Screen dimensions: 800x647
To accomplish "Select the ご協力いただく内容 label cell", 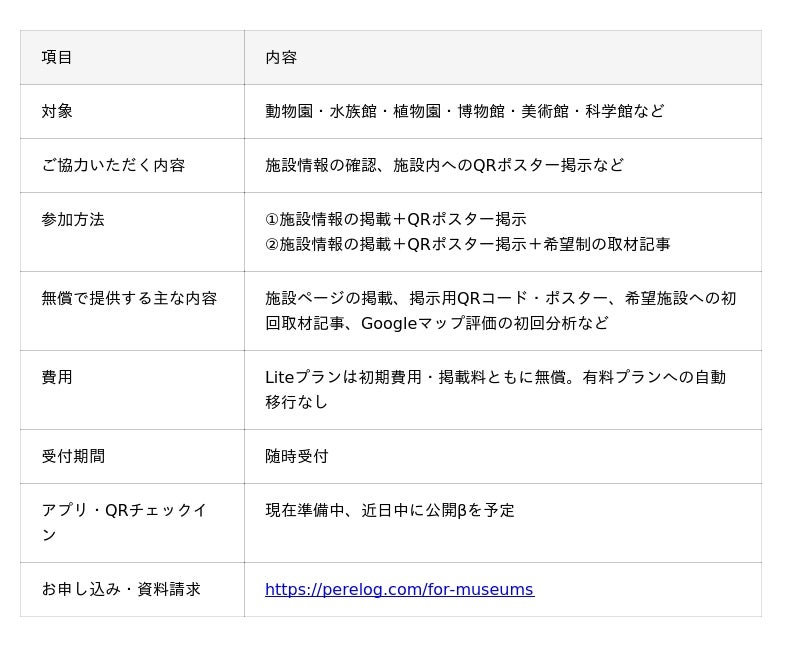I will [x=113, y=165].
